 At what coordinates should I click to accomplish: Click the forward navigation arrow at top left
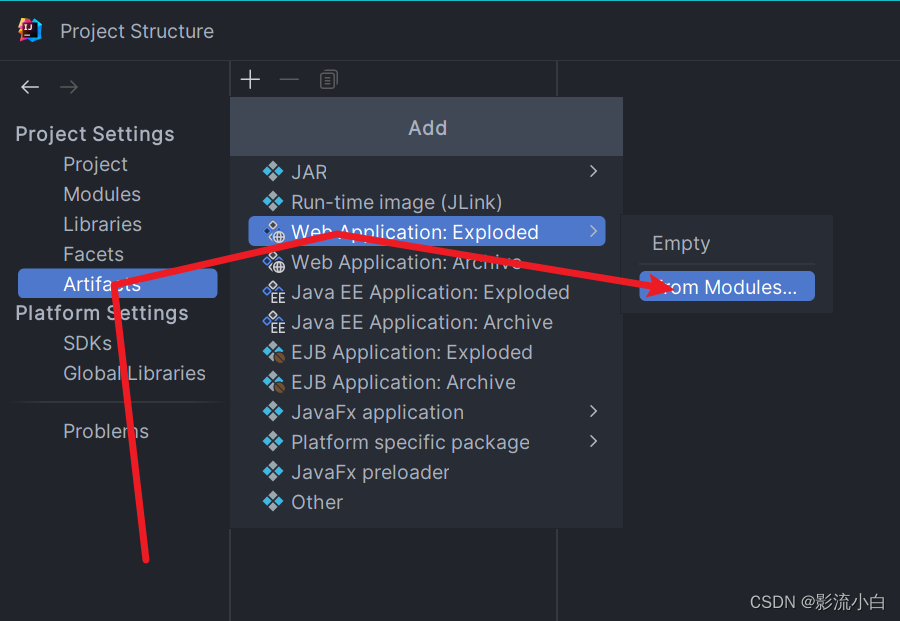68,87
